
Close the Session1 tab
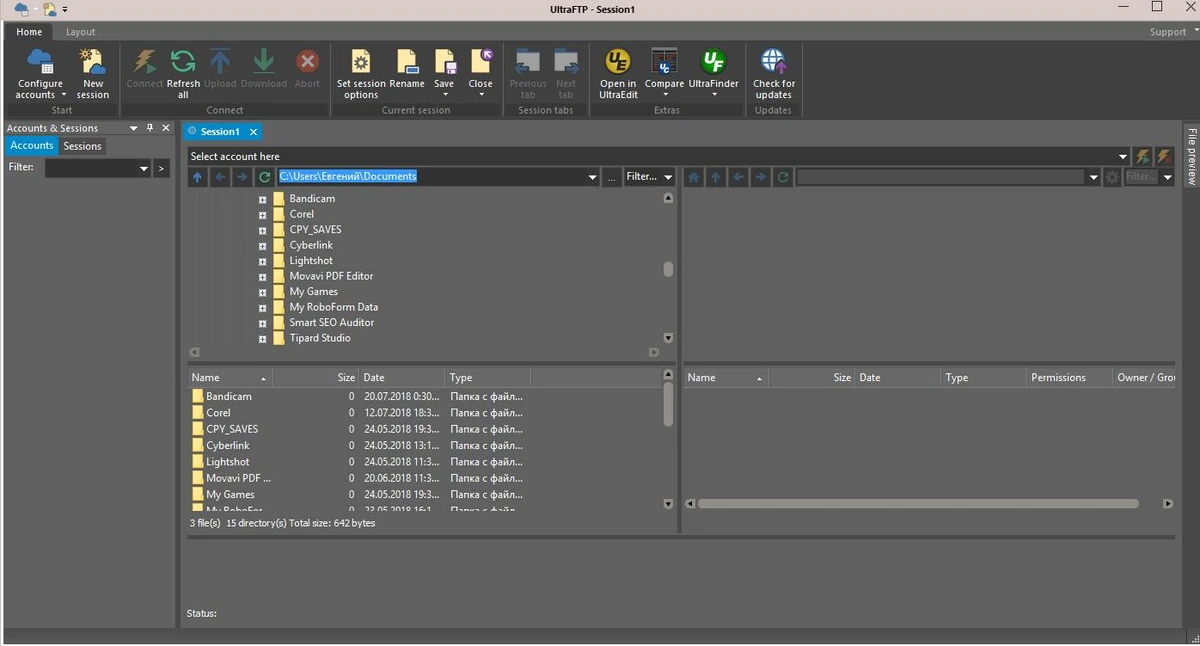254,131
